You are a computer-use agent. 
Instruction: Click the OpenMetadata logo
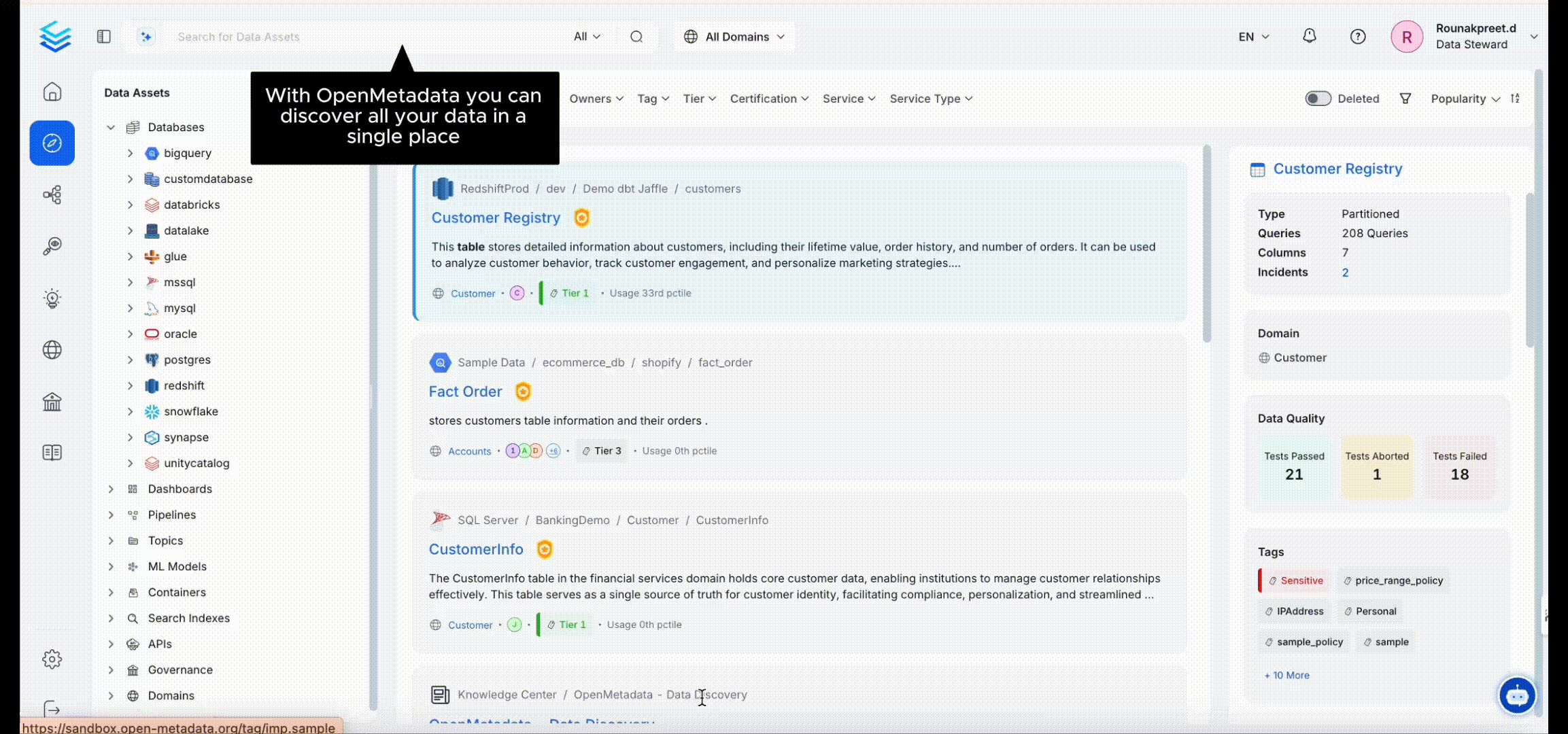pyautogui.click(x=55, y=37)
